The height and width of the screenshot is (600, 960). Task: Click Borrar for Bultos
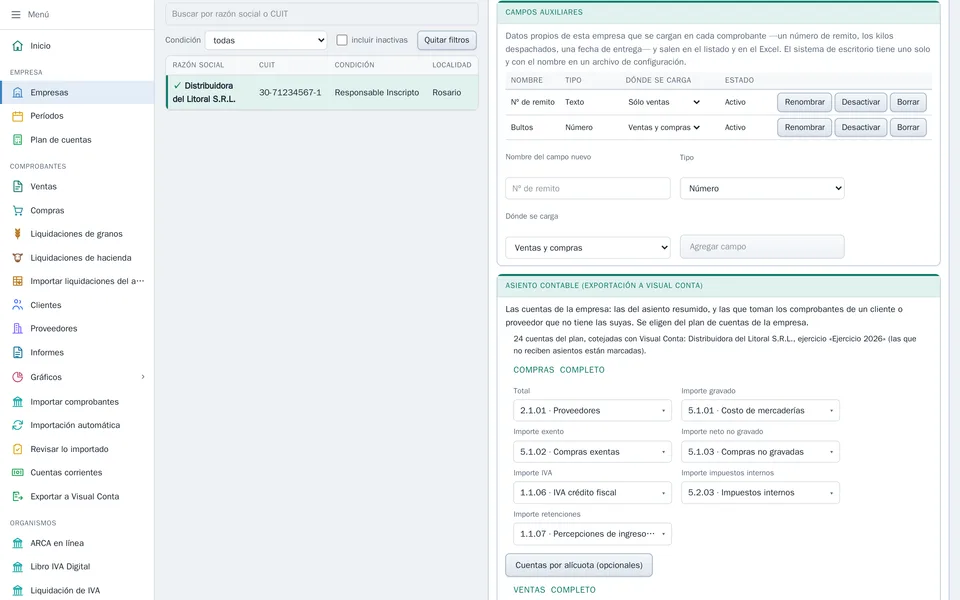(908, 127)
